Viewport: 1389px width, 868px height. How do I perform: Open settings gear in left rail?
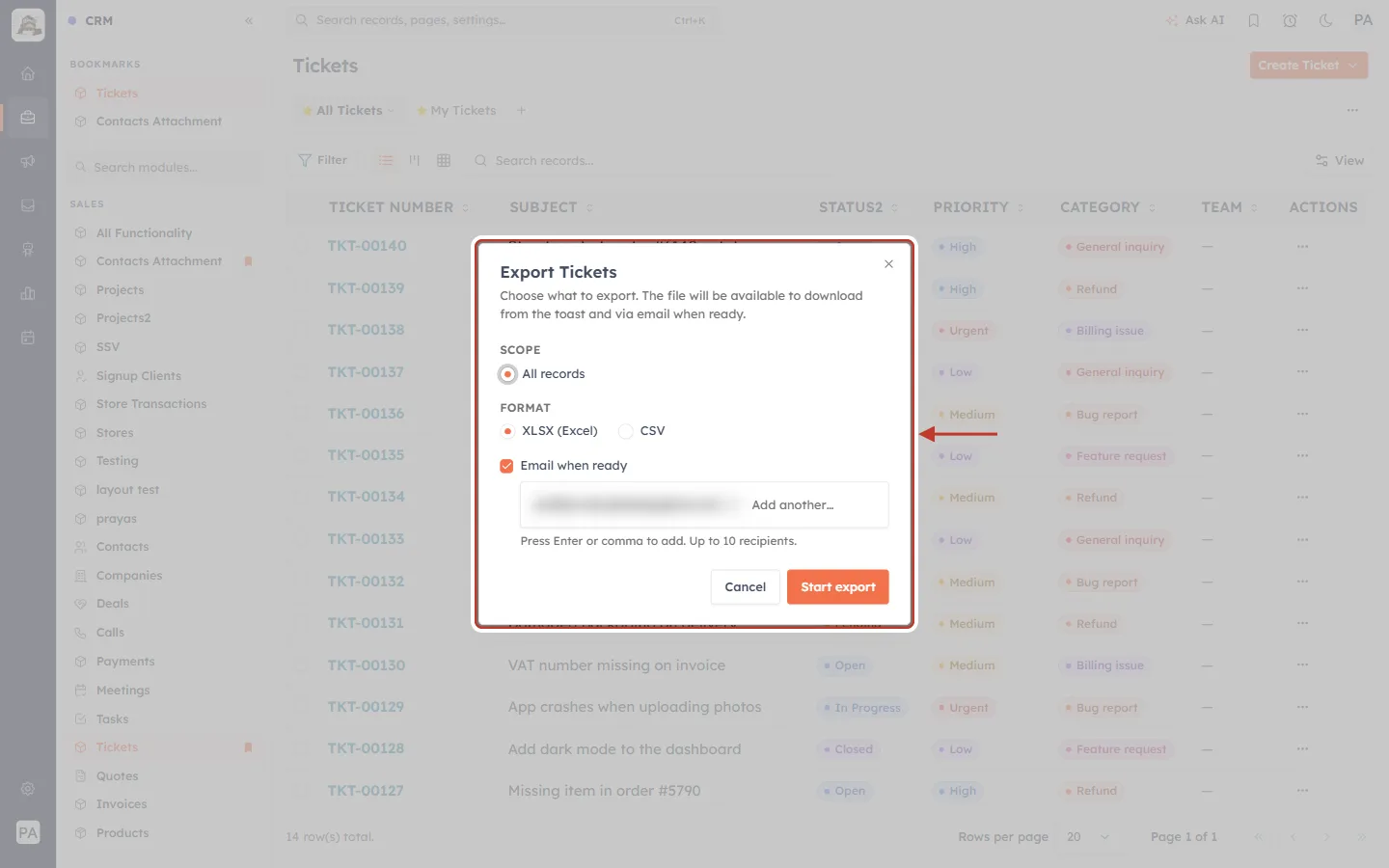(x=28, y=789)
